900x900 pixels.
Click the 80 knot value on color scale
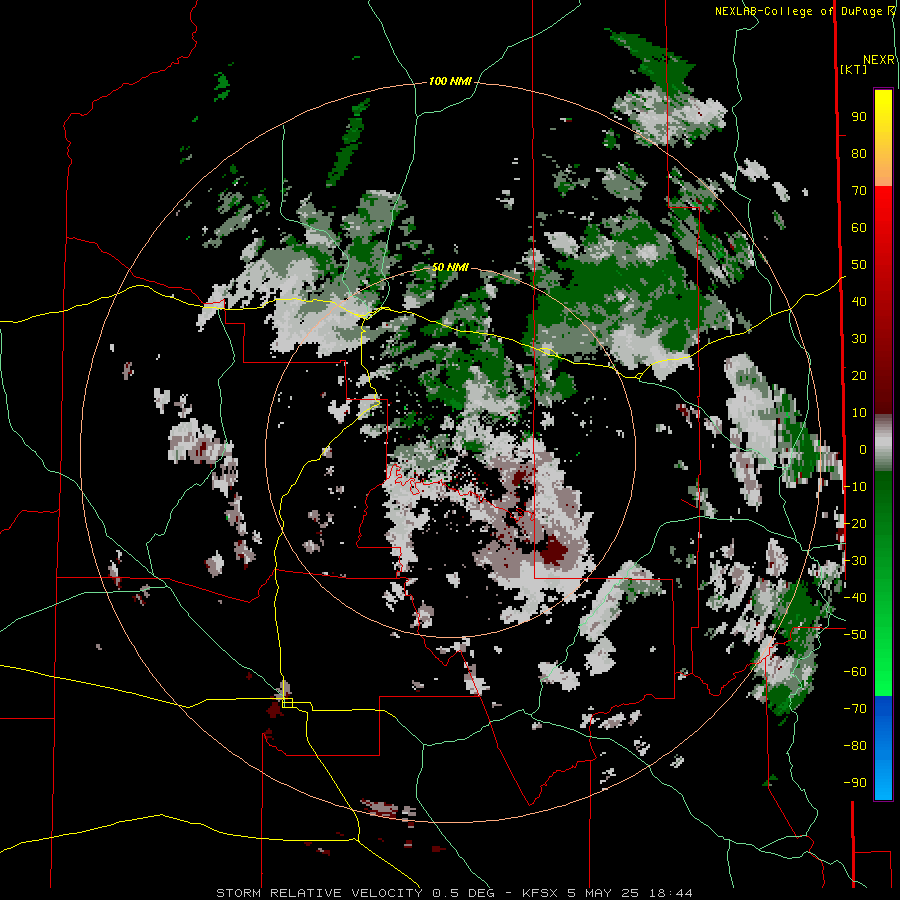859,154
